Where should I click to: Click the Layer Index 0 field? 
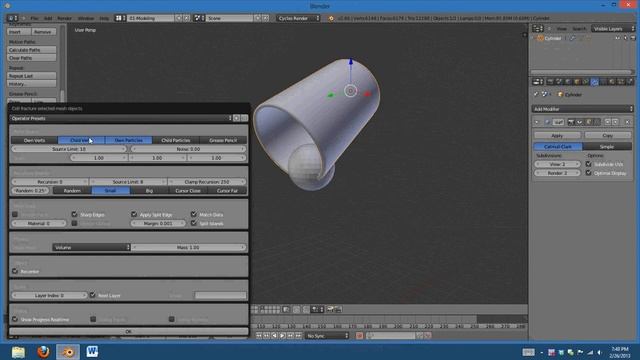[49, 295]
